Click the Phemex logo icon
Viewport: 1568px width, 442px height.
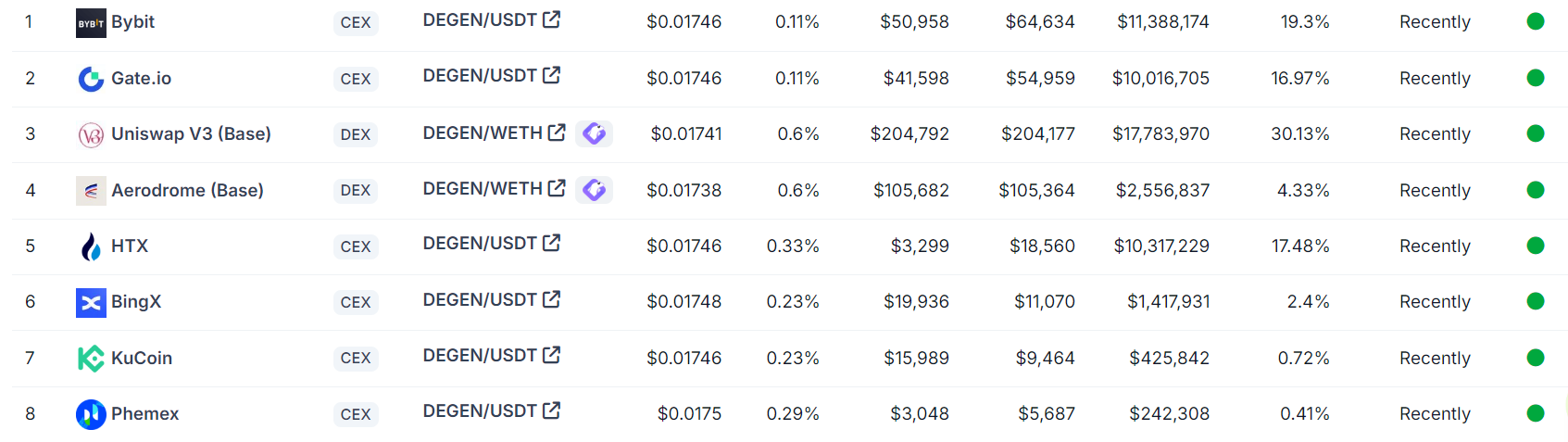click(91, 414)
